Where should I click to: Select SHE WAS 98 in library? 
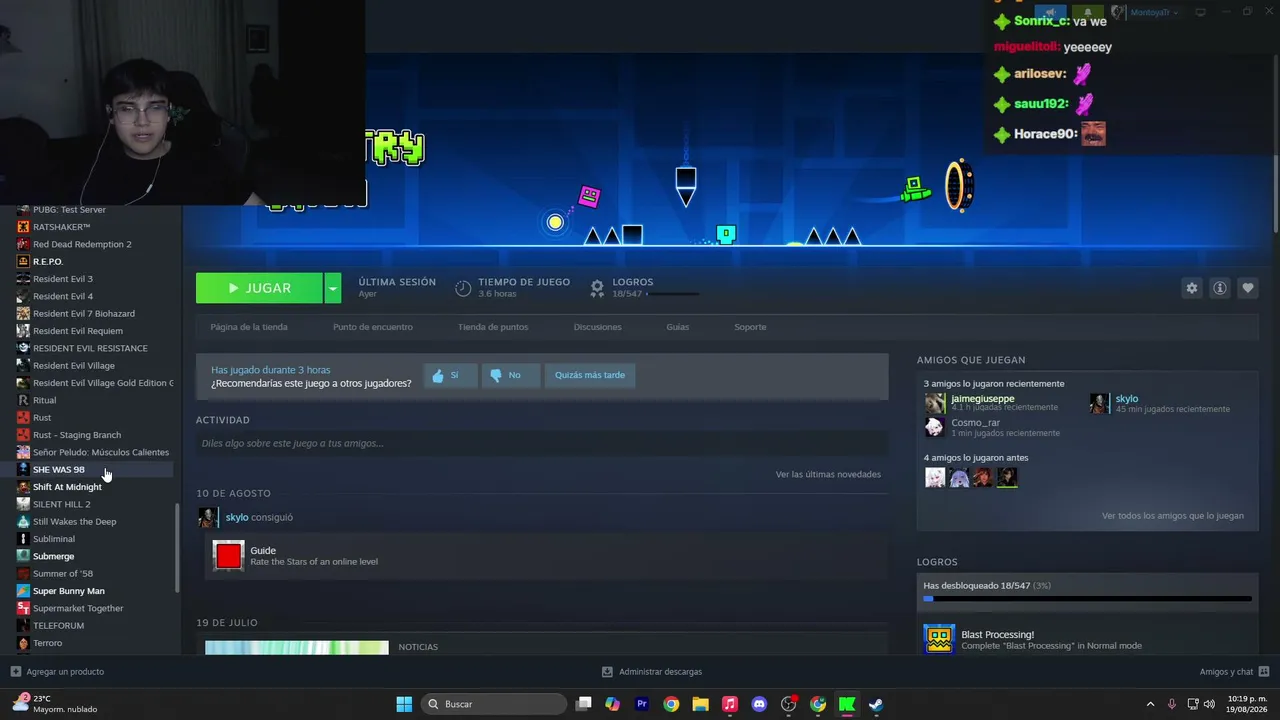coord(58,470)
